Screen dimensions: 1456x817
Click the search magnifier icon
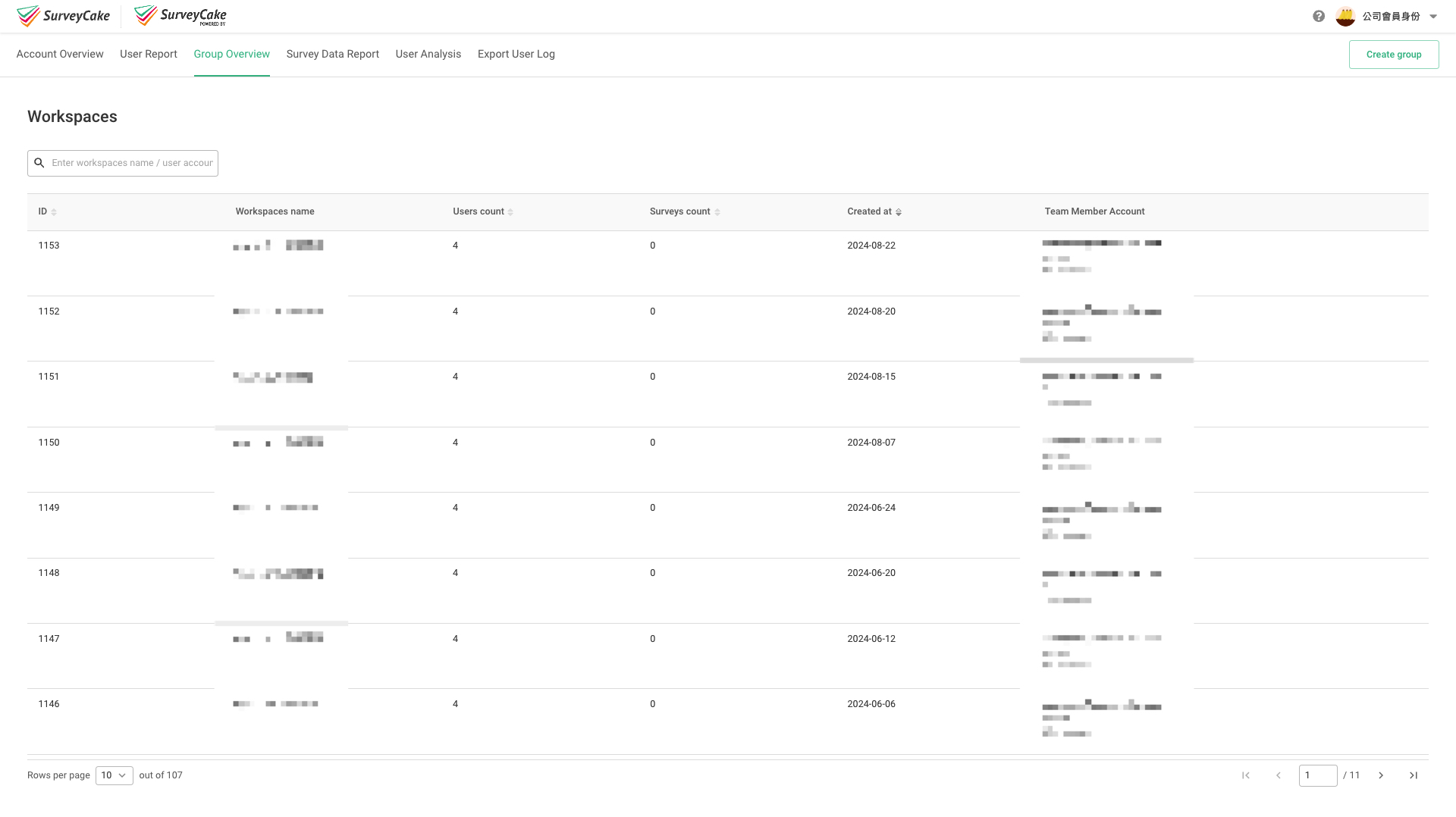[x=39, y=162]
